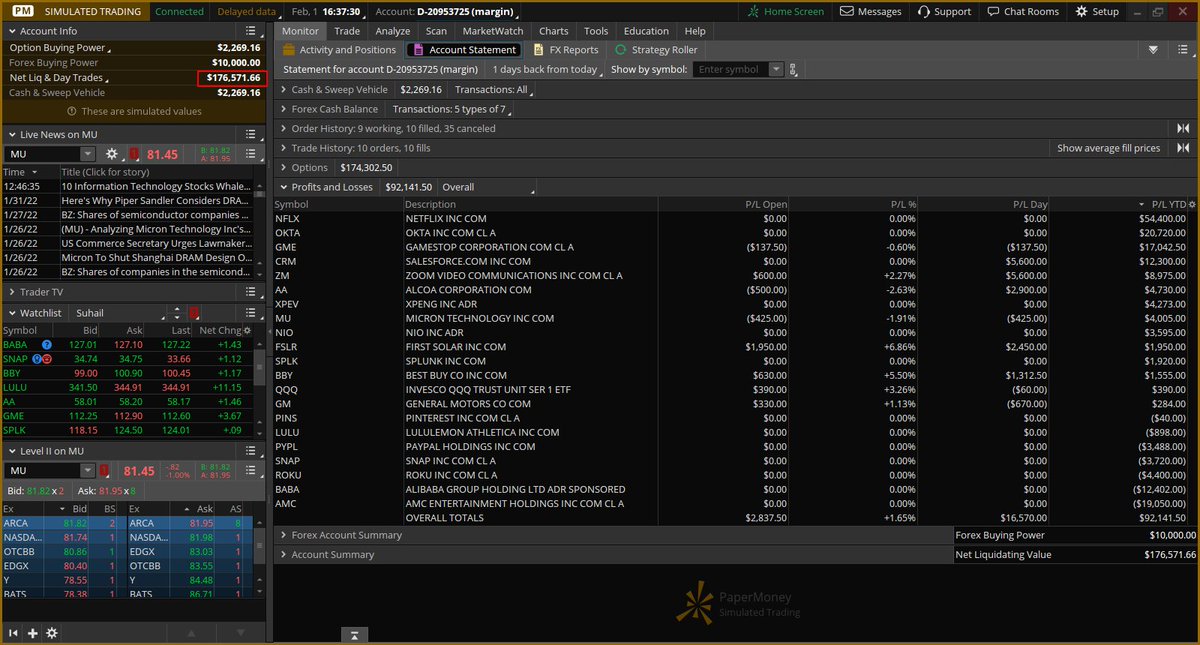This screenshot has width=1200, height=645.
Task: Click Live News settings gear icon
Action: tap(112, 154)
